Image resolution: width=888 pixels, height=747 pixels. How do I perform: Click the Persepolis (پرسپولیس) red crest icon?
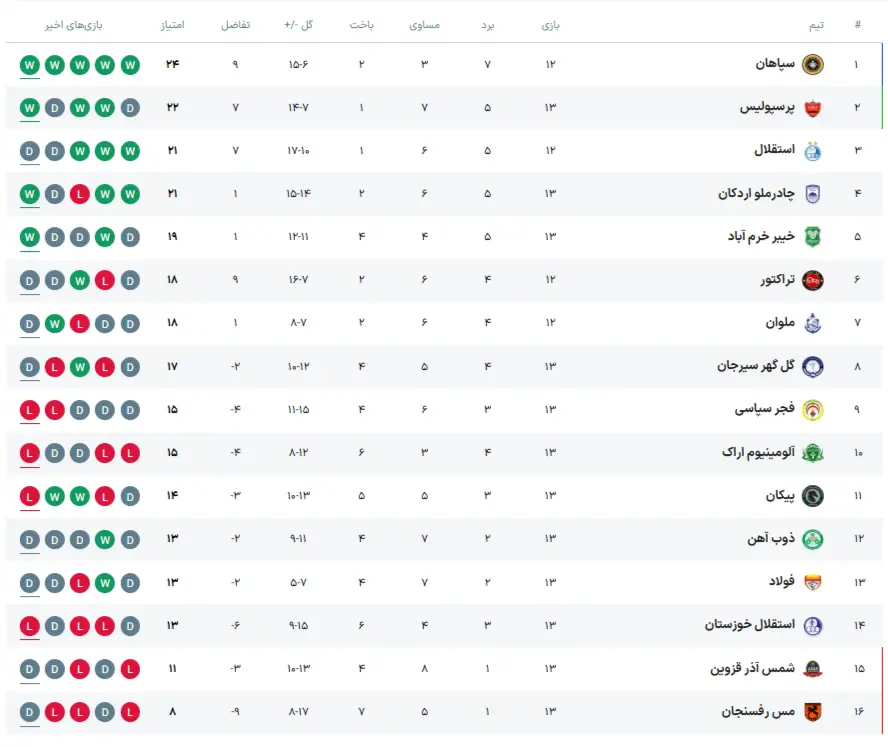coord(812,108)
